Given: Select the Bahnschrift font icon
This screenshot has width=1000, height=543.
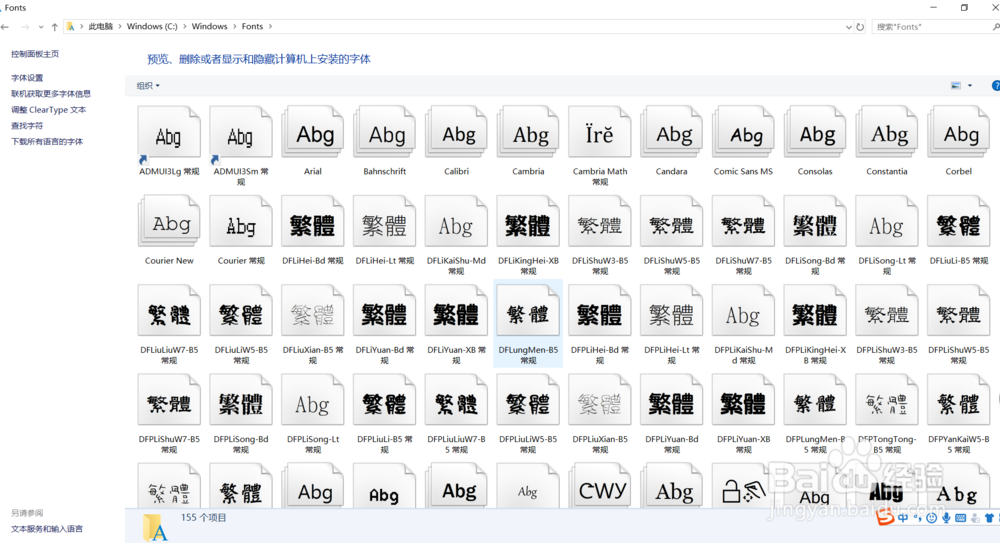Looking at the screenshot, I should pyautogui.click(x=385, y=133).
